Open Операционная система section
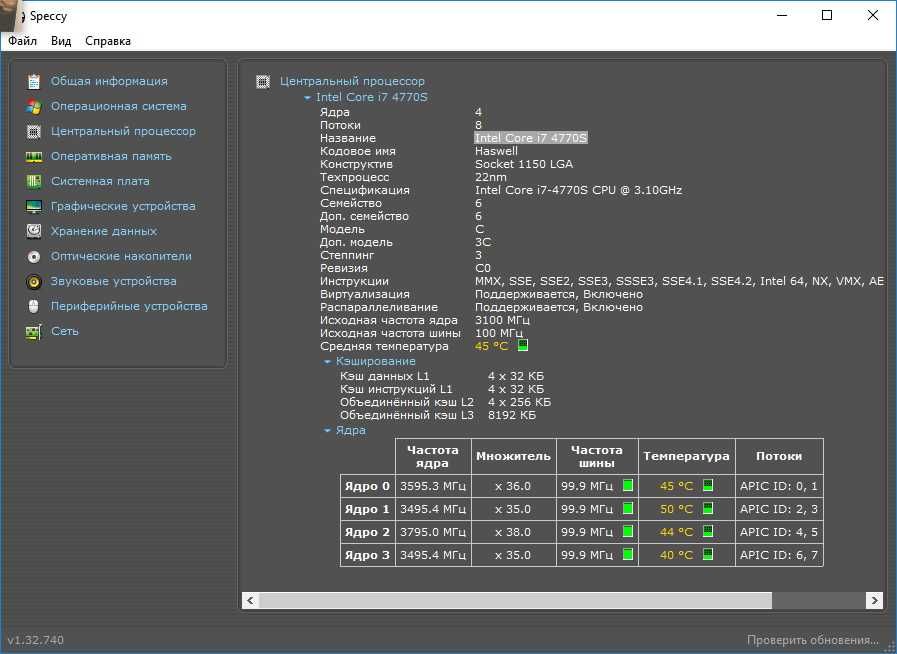Viewport: 897px width, 654px height. [x=118, y=106]
